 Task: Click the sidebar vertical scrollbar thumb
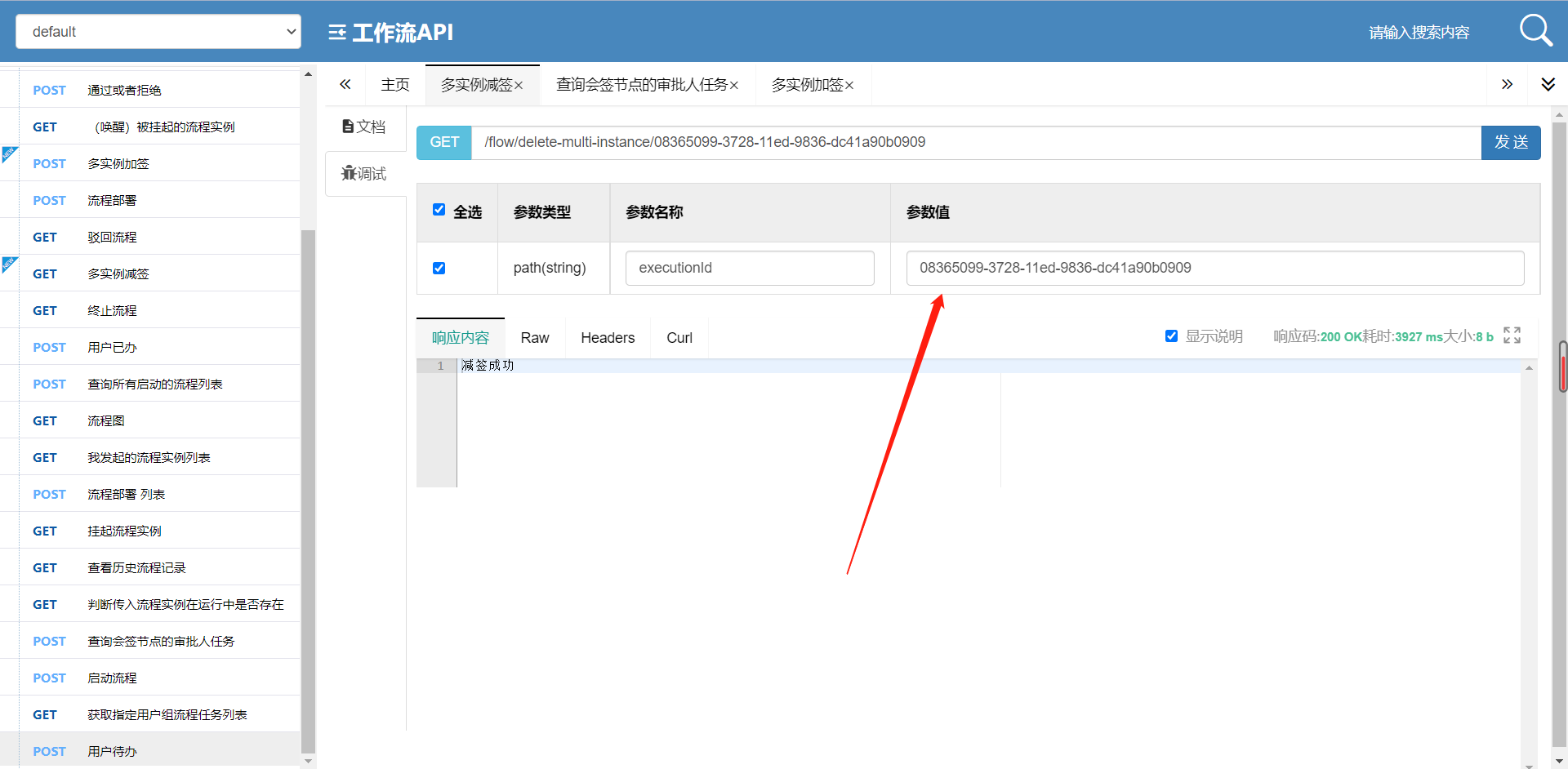click(x=308, y=491)
